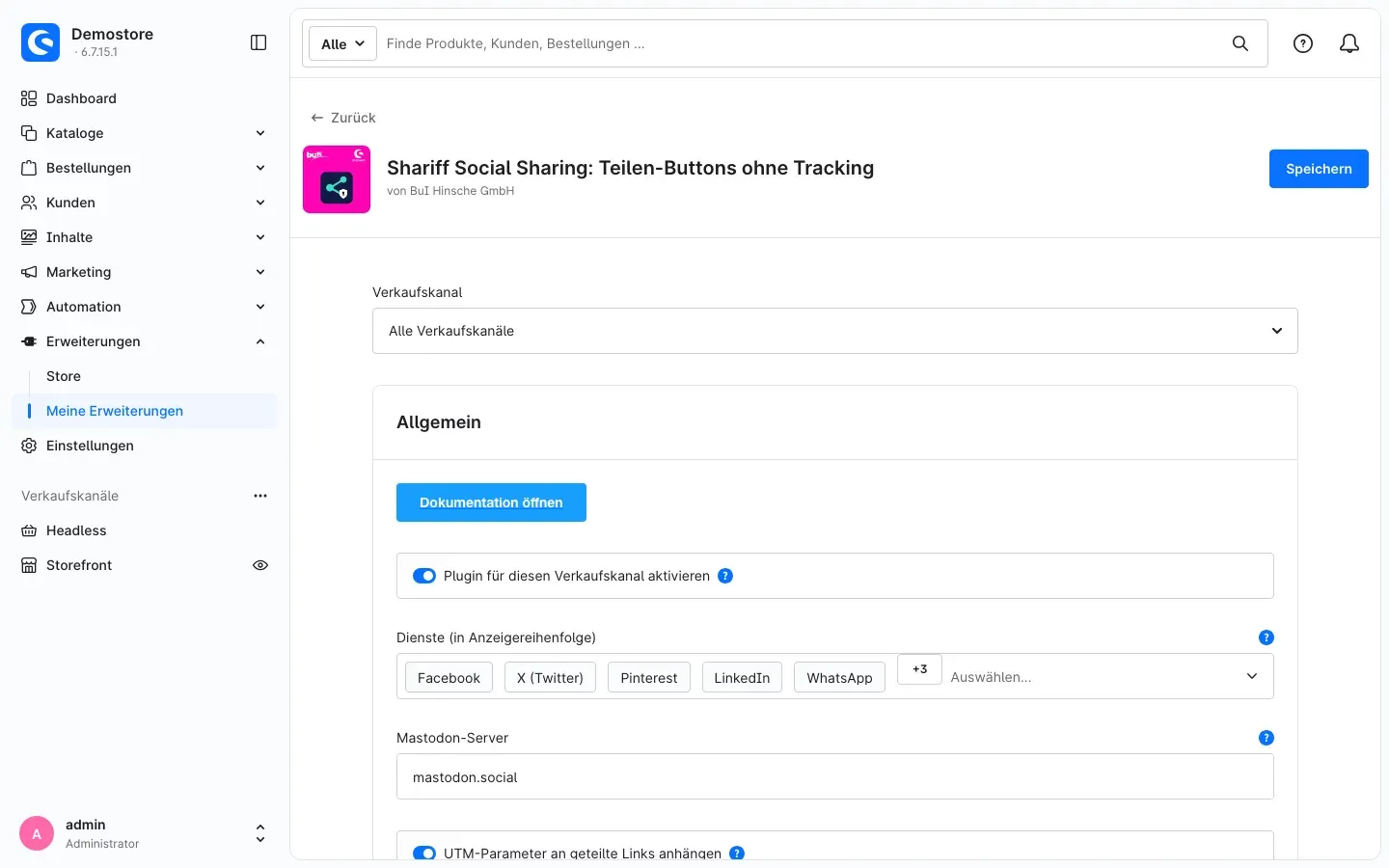Click the Automation icon in sidebar

pos(29,307)
